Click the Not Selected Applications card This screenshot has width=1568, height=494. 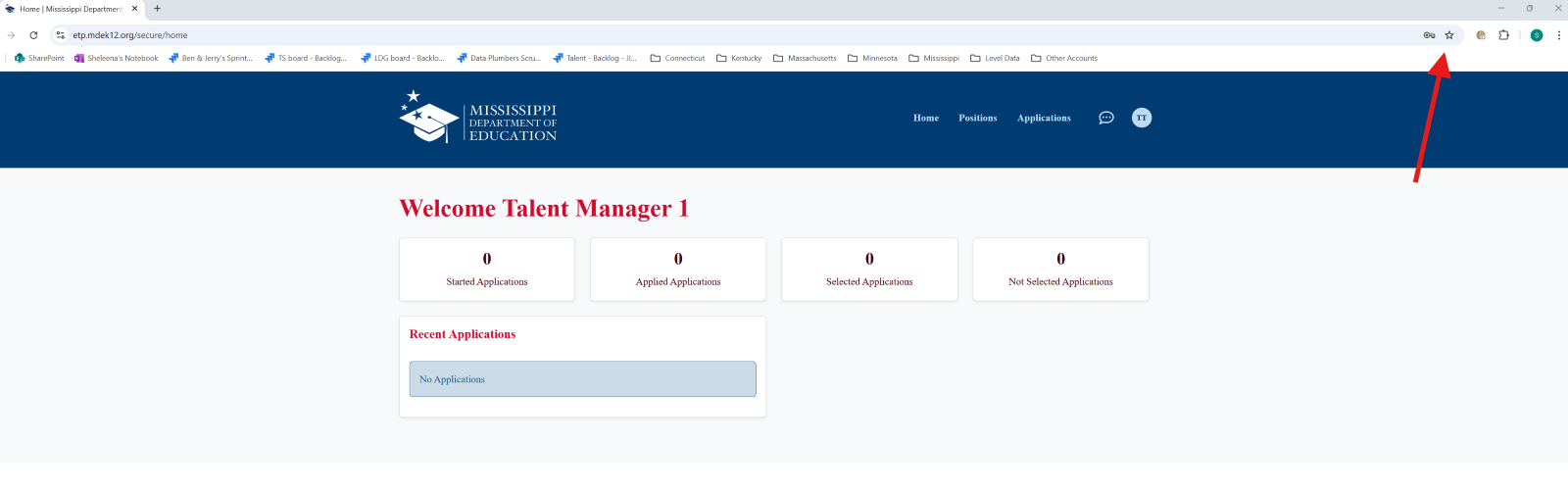pyautogui.click(x=1060, y=270)
